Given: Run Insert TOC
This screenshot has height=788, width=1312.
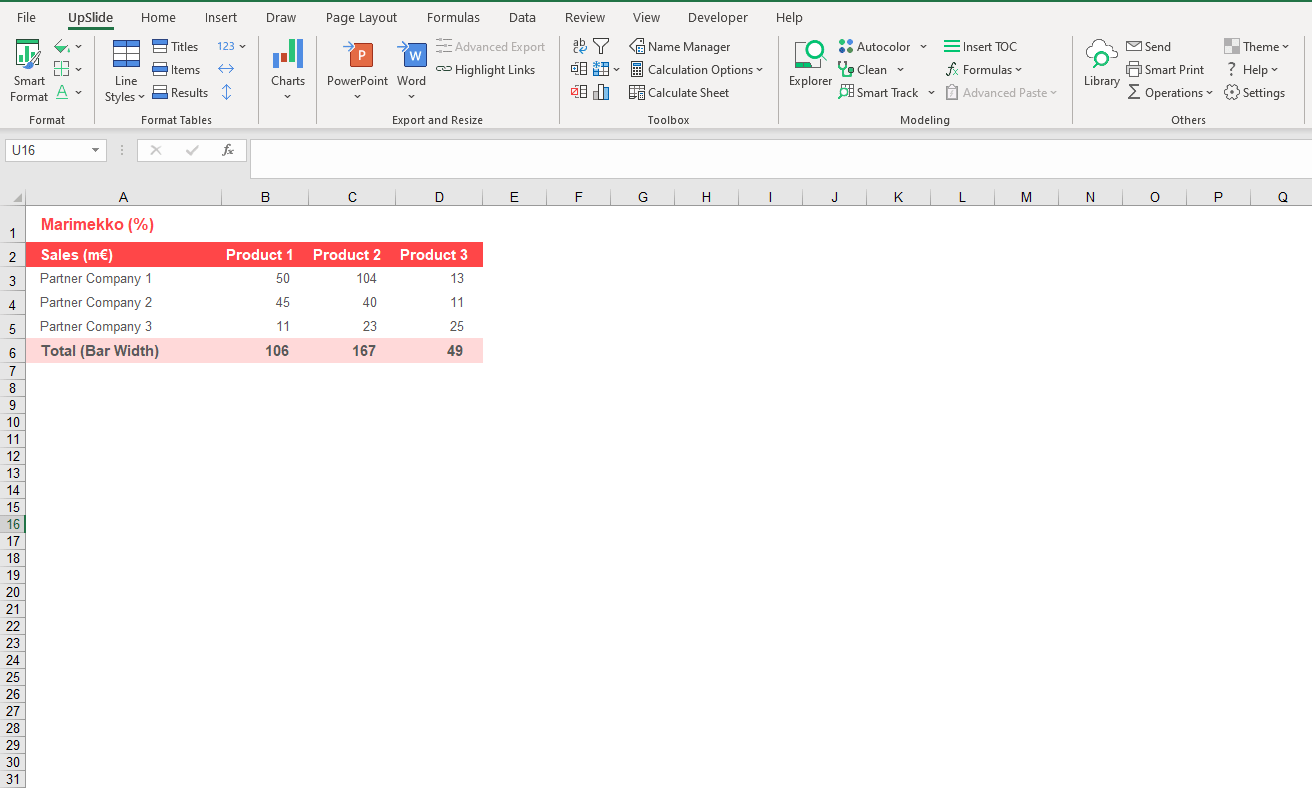Looking at the screenshot, I should coord(981,46).
